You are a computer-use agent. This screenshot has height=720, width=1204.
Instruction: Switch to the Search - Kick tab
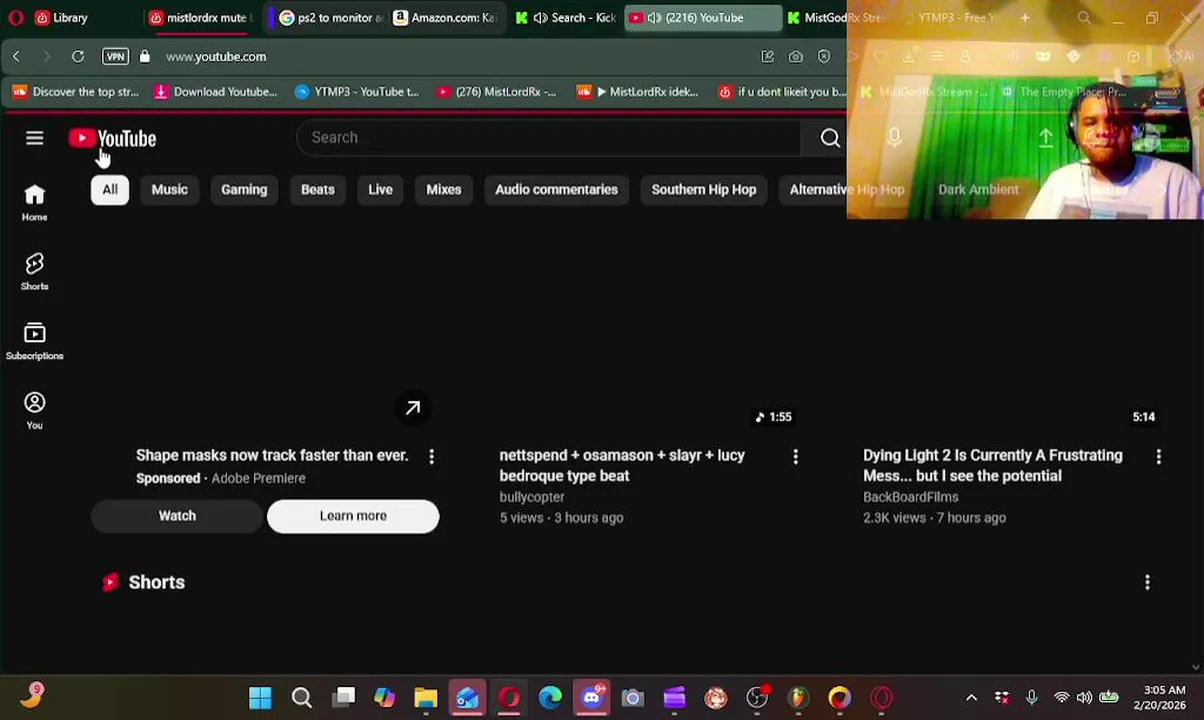566,17
